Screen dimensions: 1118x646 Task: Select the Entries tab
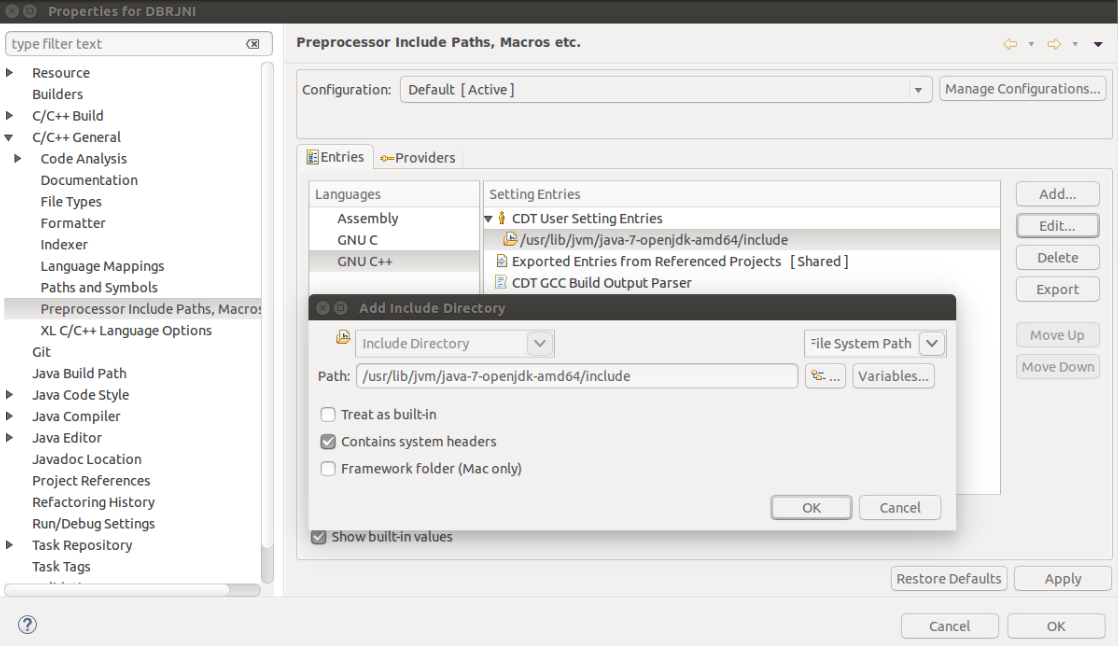(335, 157)
